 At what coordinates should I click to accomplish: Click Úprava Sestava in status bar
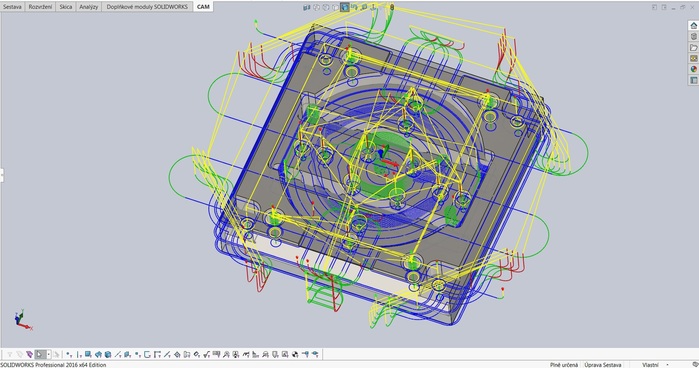603,365
